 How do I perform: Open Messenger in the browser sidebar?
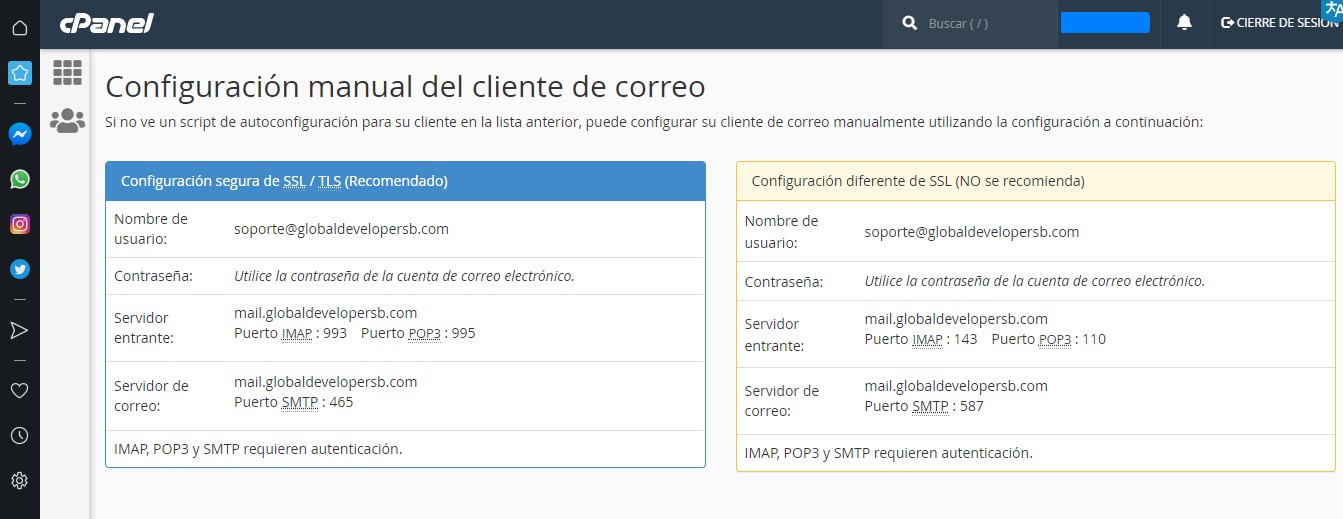click(19, 133)
